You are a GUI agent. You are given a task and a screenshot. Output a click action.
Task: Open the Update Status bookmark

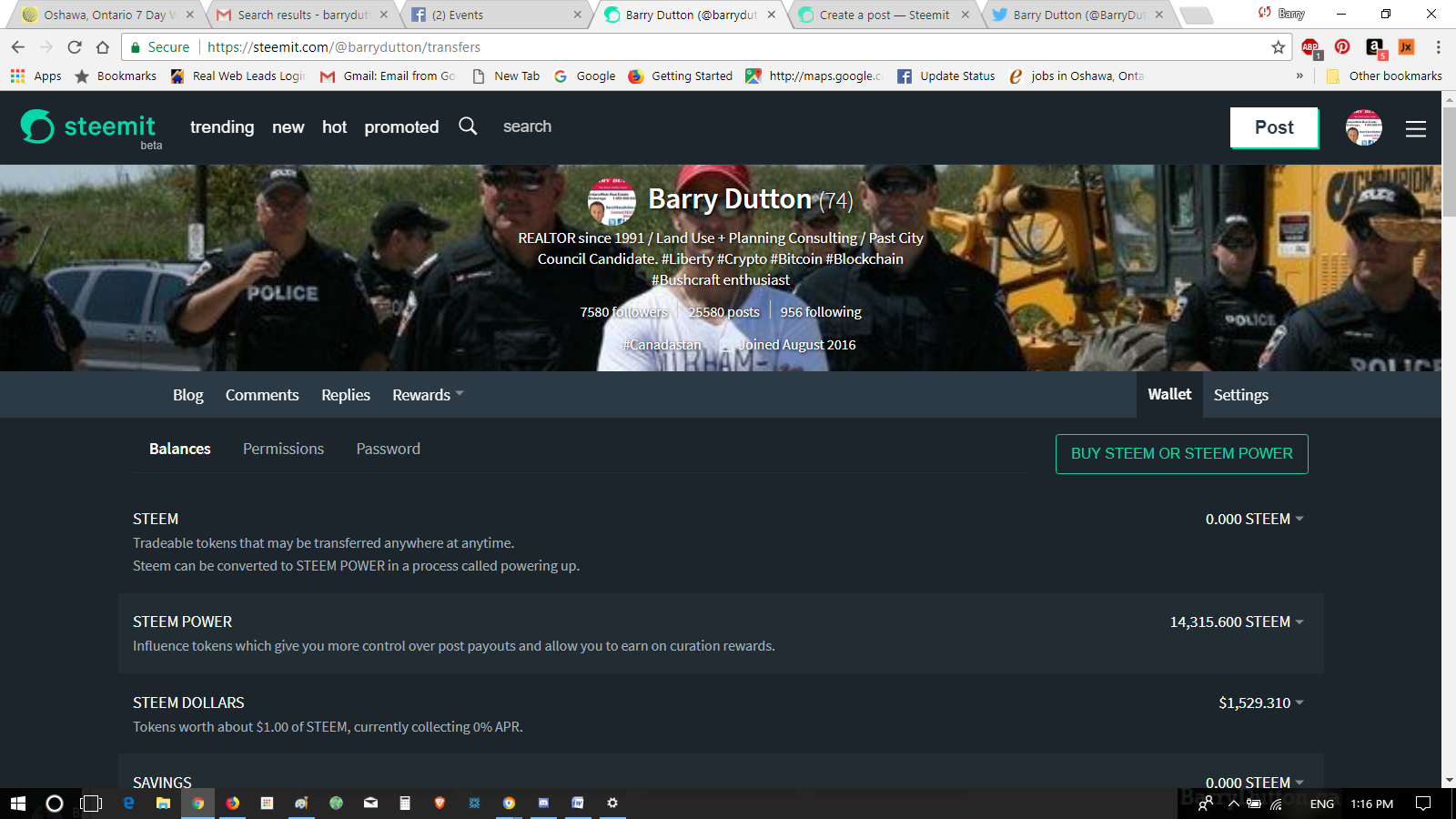(946, 76)
